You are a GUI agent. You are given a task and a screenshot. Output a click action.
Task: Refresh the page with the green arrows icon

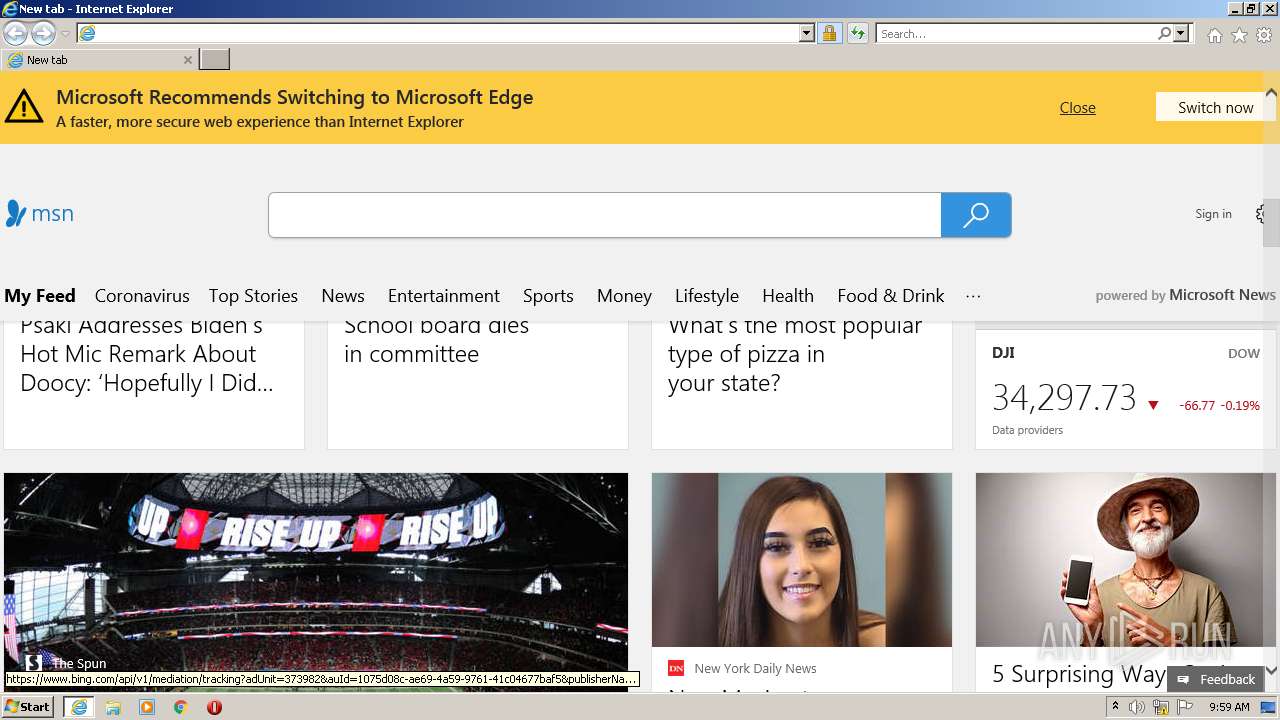coord(858,34)
